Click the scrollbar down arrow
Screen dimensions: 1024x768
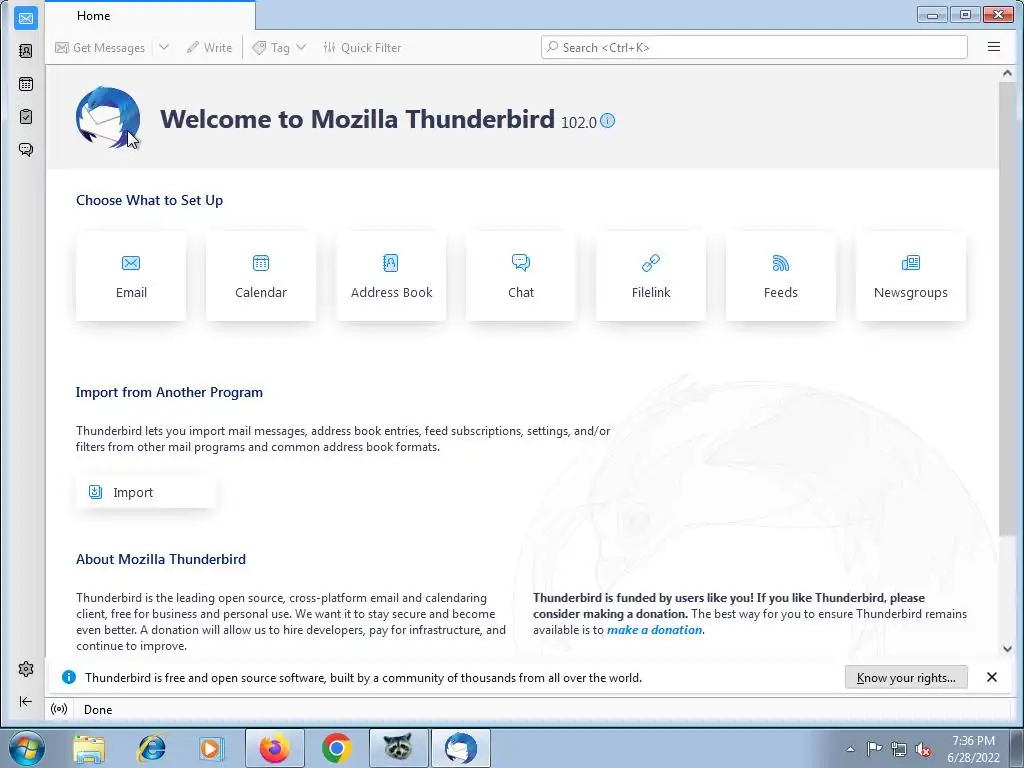point(1007,648)
